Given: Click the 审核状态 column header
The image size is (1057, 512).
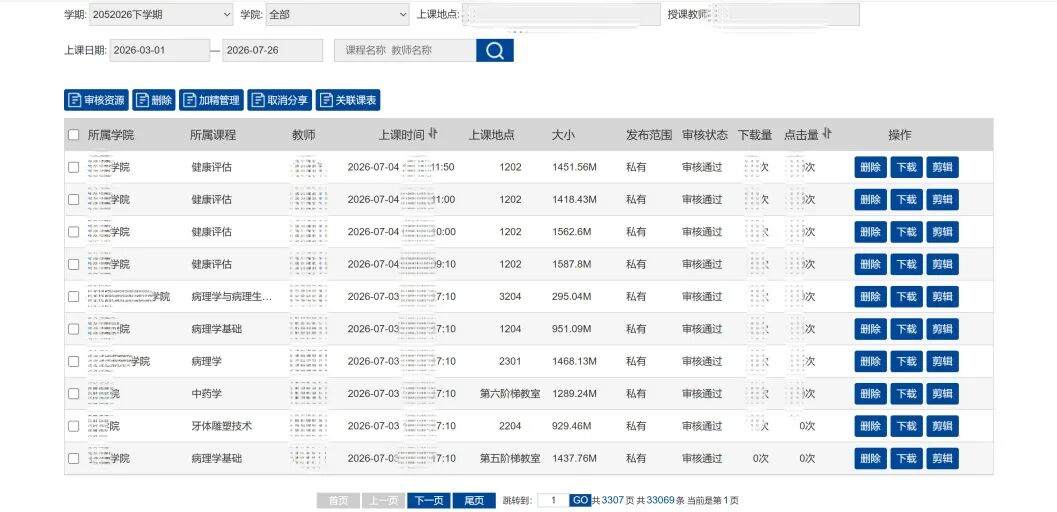Looking at the screenshot, I should (x=704, y=135).
